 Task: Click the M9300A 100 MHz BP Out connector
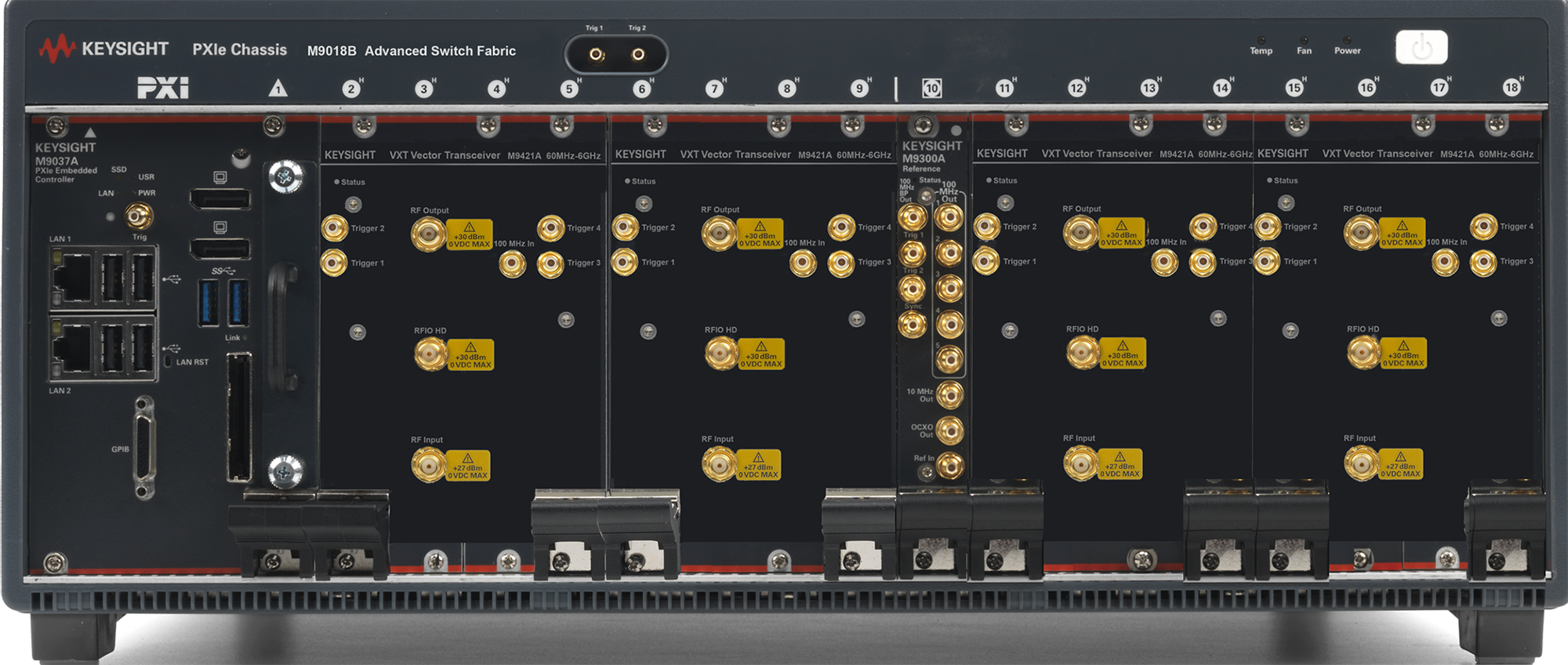912,216
